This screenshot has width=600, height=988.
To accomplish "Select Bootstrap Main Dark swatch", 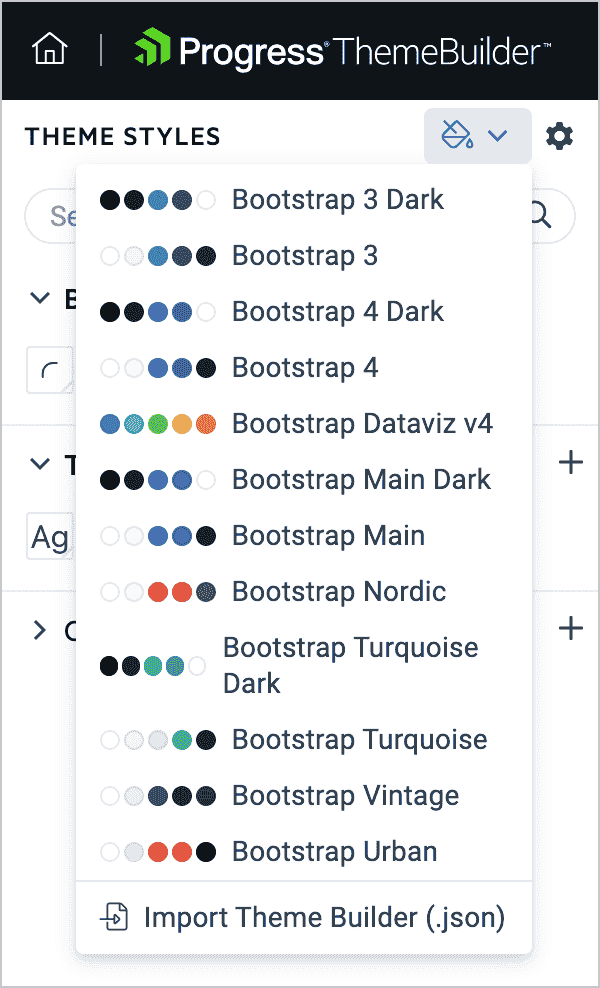I will [304, 480].
